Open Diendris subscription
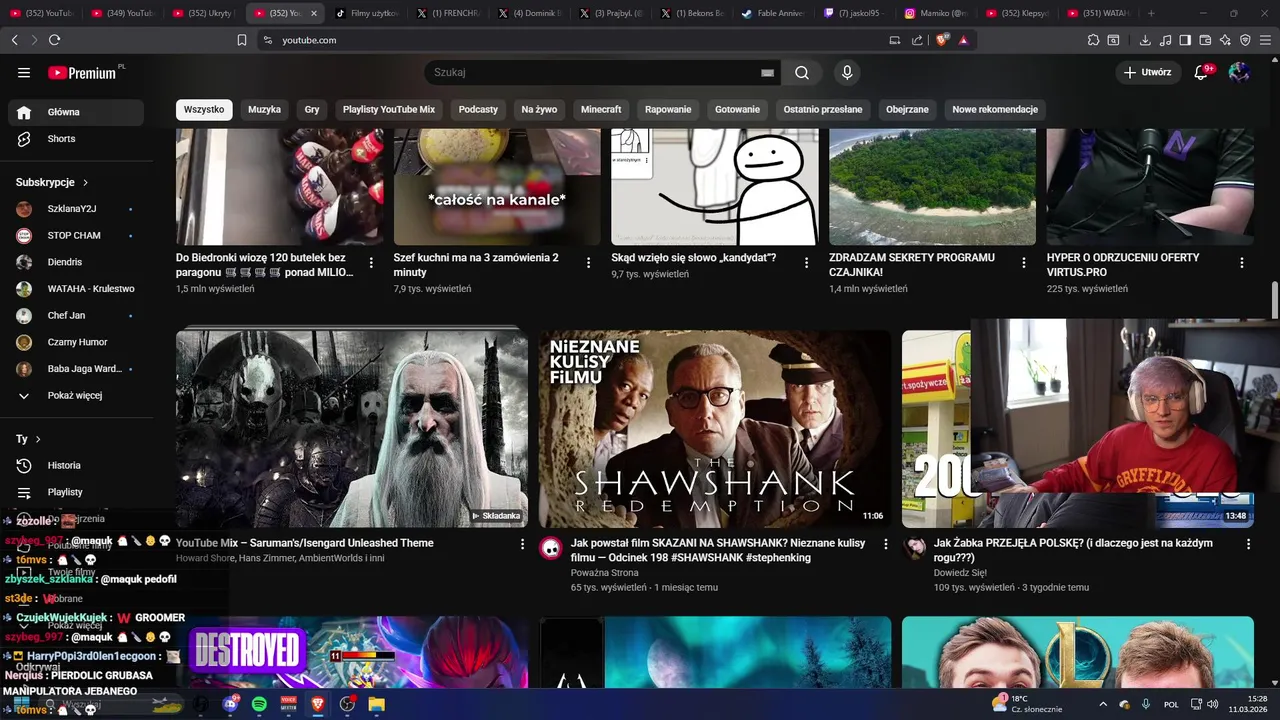The height and width of the screenshot is (720, 1280). [x=75, y=262]
